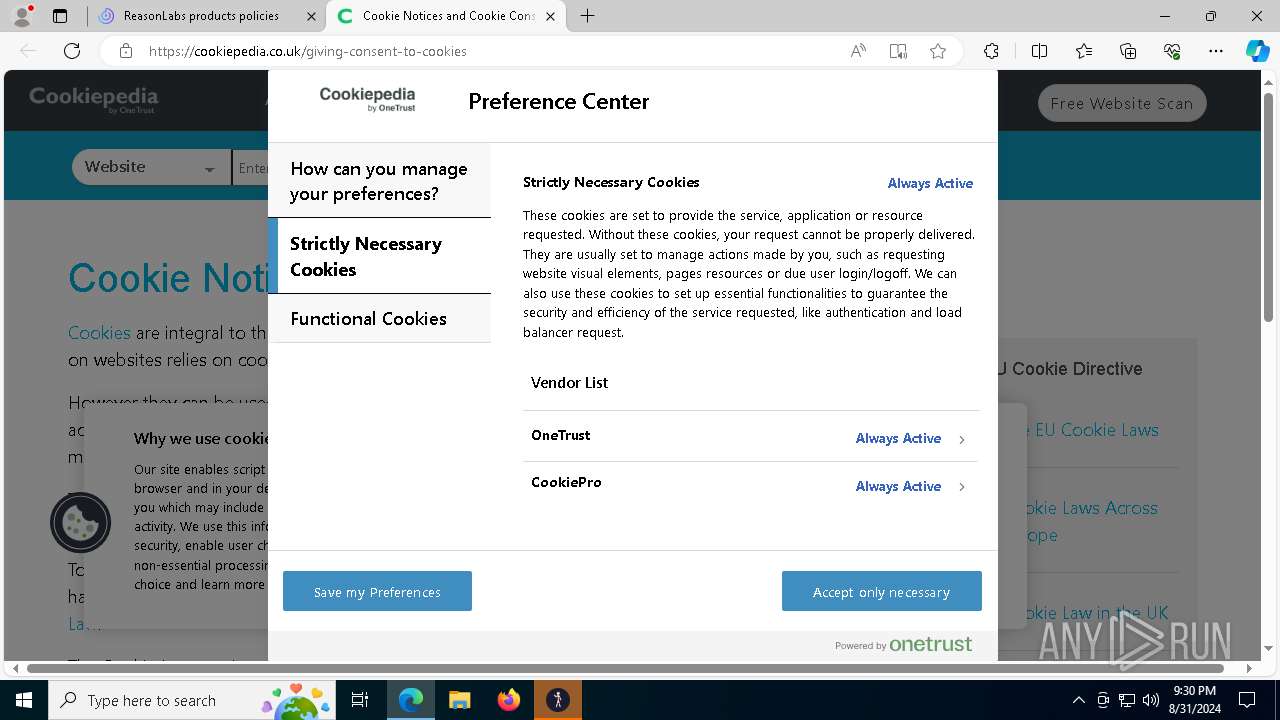Select How can you manage your preferences tab
The image size is (1280, 720).
coord(379,181)
